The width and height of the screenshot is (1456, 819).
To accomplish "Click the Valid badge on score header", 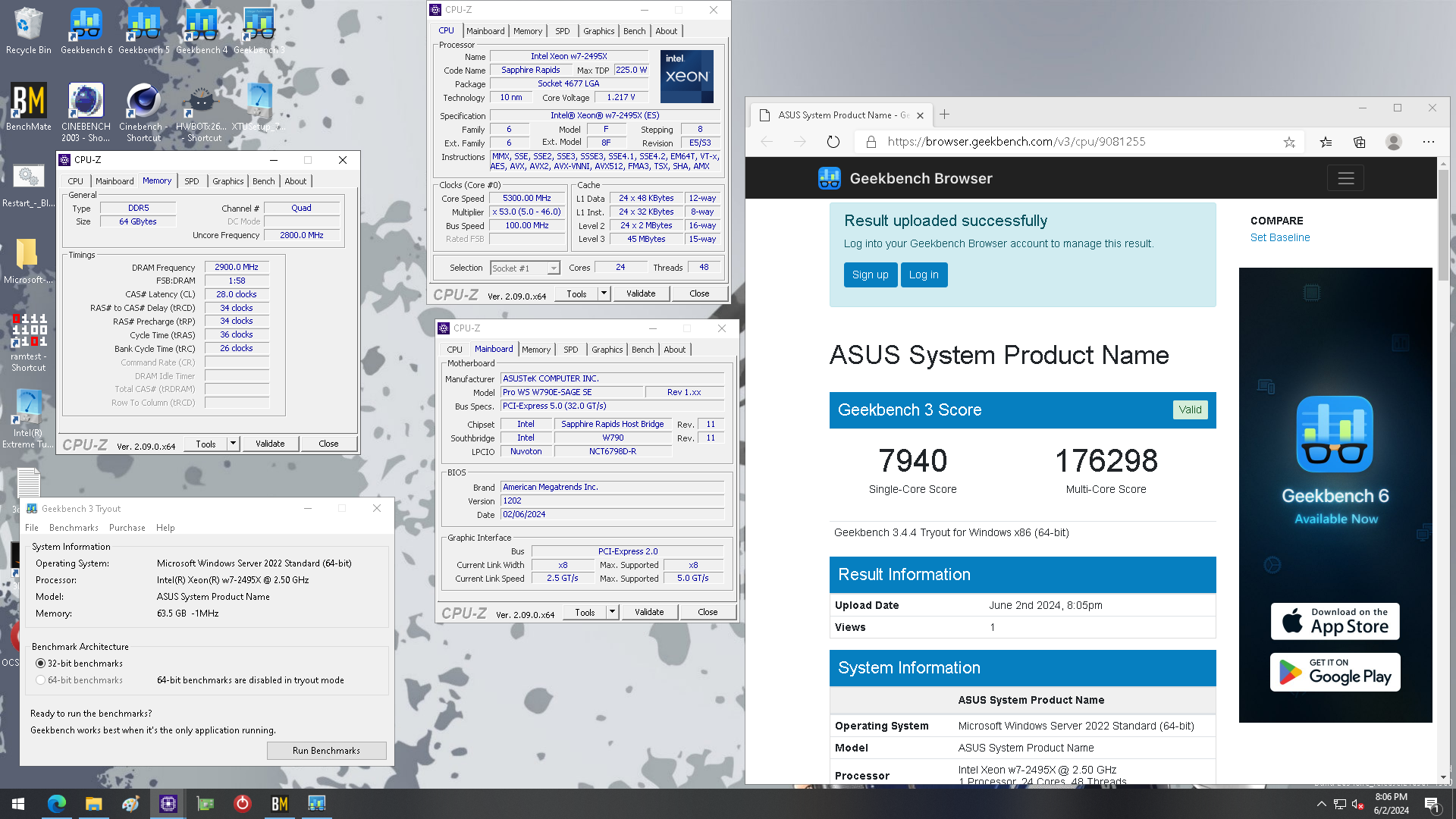I will click(1190, 409).
